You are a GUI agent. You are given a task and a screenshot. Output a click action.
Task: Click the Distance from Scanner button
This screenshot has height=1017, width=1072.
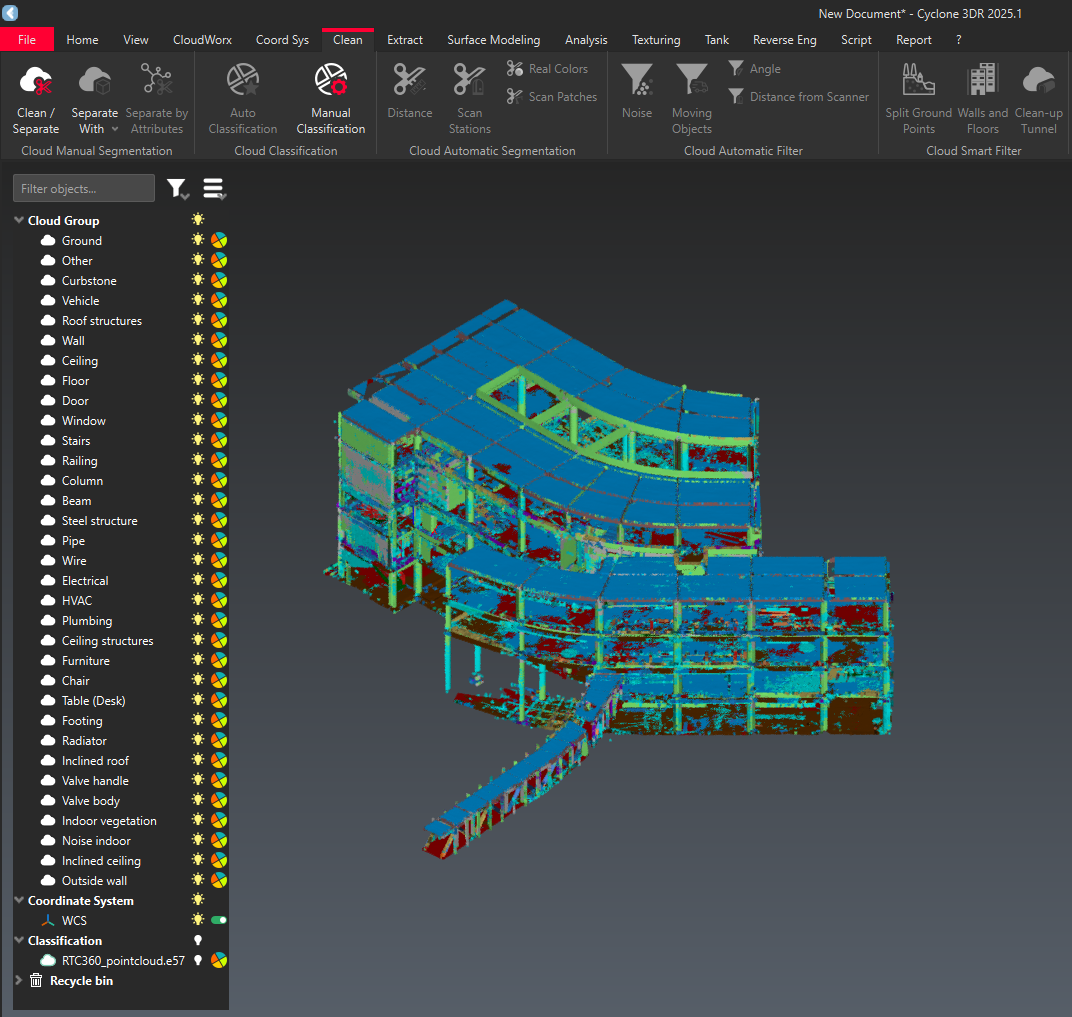798,97
